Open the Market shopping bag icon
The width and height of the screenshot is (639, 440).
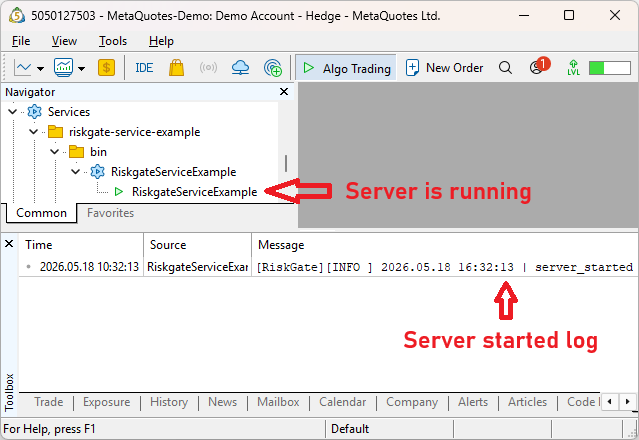(x=176, y=68)
